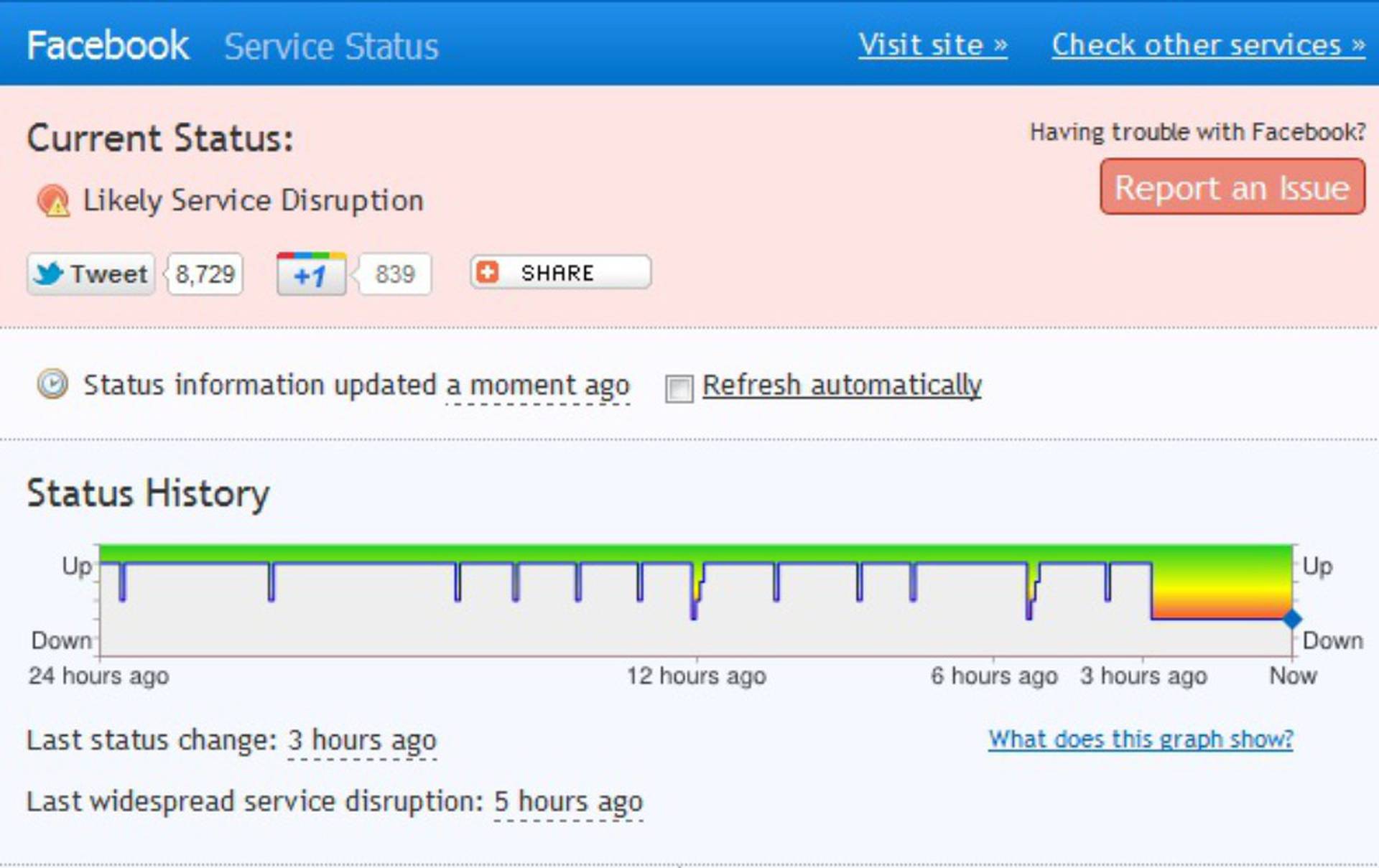Click 'a moment ago' timestamp text
Viewport: 1379px width, 868px height.
click(537, 386)
